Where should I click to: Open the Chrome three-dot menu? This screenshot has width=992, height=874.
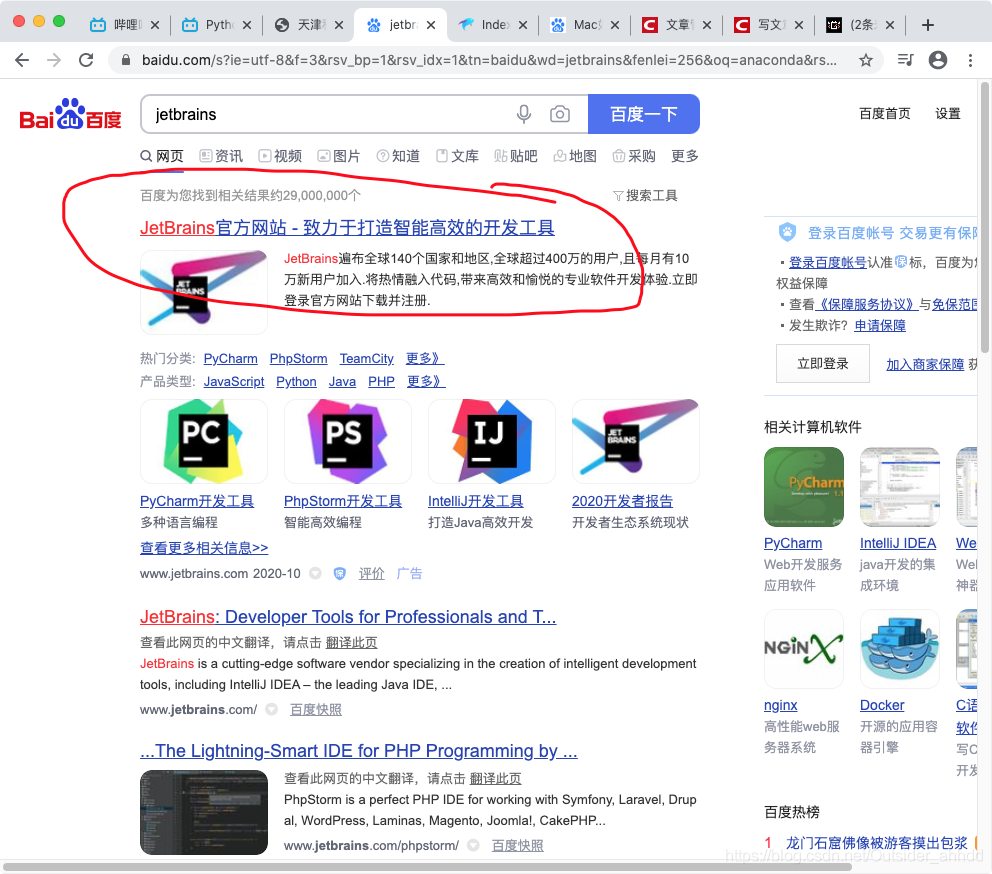pos(970,60)
